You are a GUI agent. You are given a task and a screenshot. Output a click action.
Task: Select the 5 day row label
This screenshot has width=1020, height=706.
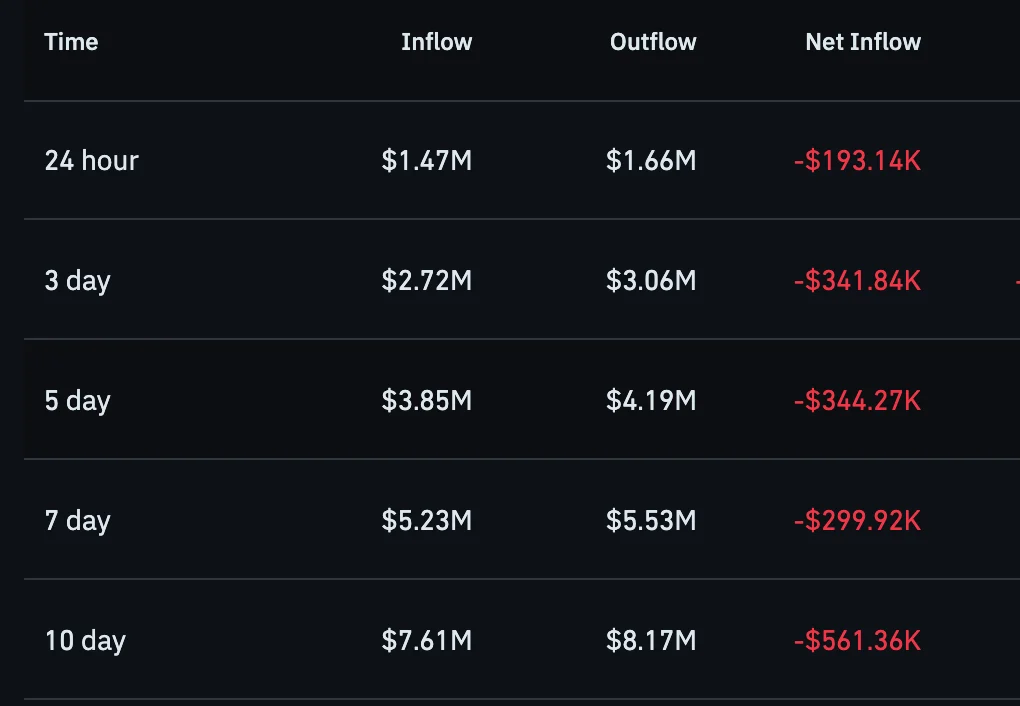point(77,401)
